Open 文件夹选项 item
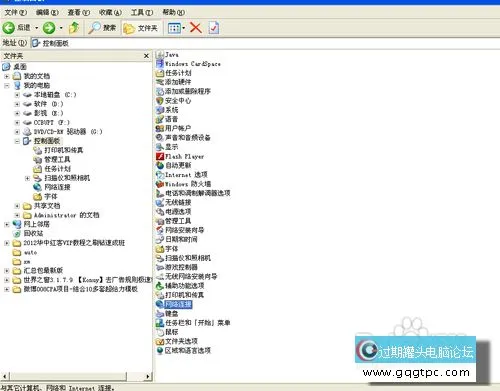Screen dimensions: 500x391 pyautogui.click(x=177, y=341)
